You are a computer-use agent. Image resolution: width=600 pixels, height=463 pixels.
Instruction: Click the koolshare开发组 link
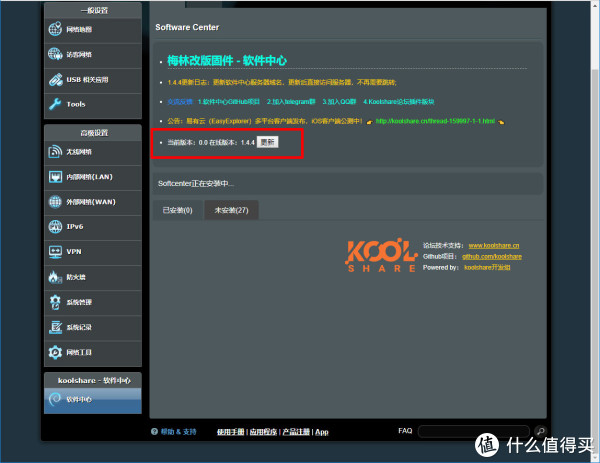487,267
